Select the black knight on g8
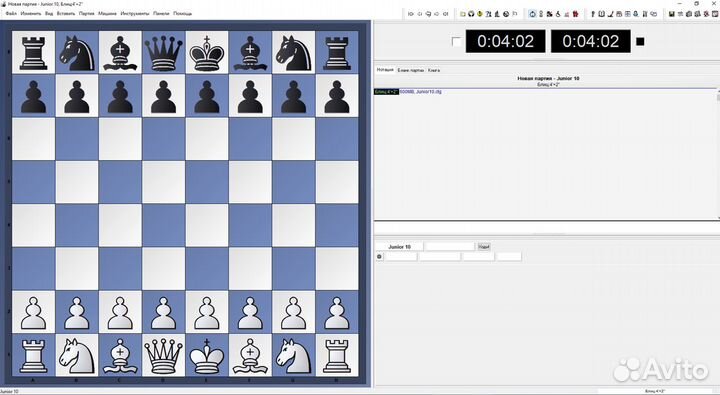The height and width of the screenshot is (395, 720). click(x=293, y=52)
